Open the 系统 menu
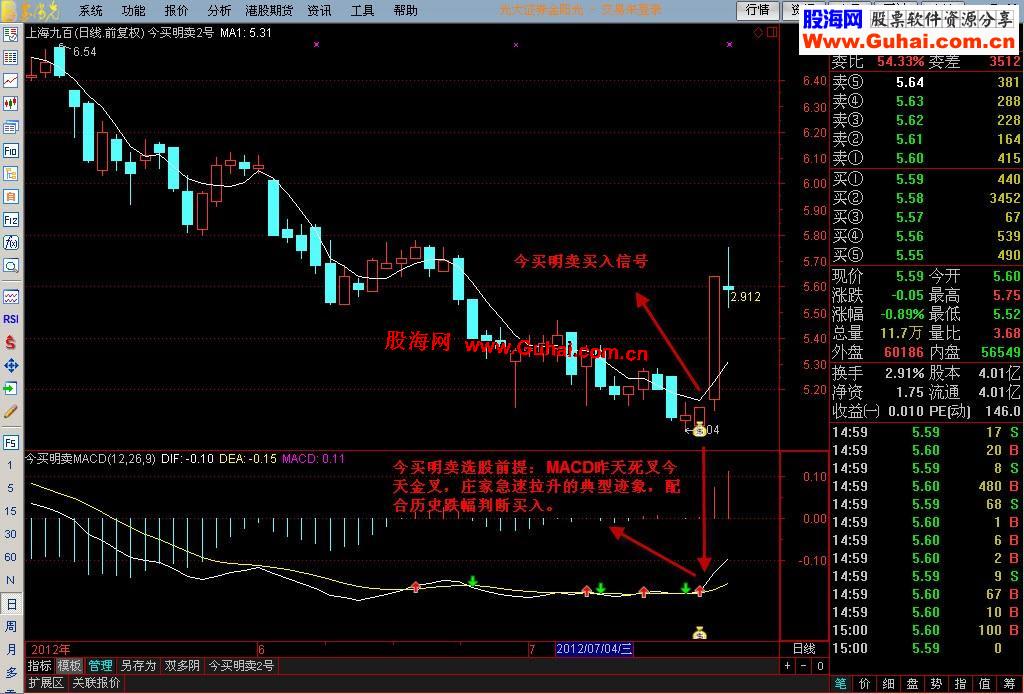 pyautogui.click(x=91, y=10)
